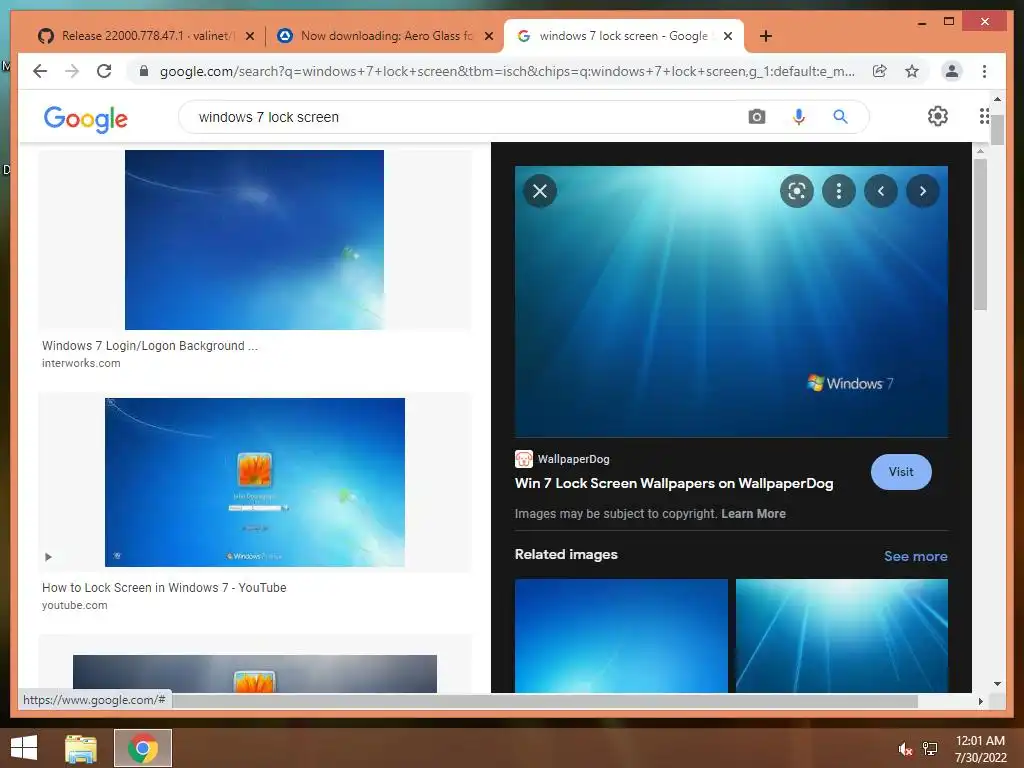This screenshot has height=768, width=1024.
Task: Show next image in preview
Action: tap(922, 191)
